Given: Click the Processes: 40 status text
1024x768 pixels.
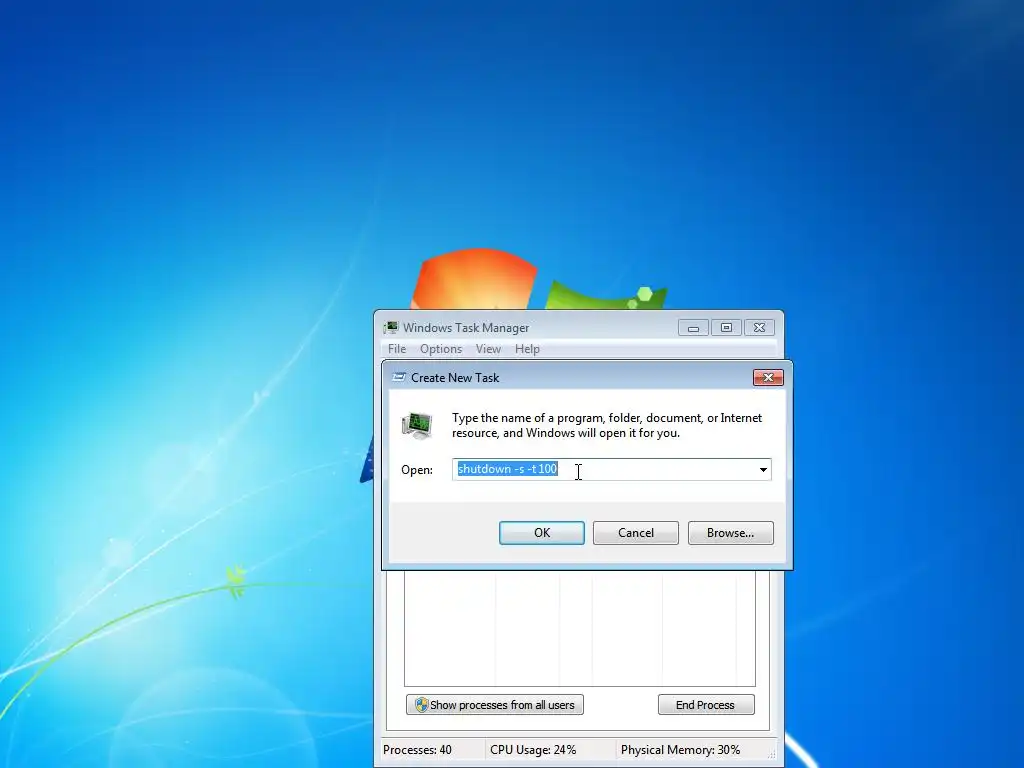Looking at the screenshot, I should (417, 750).
